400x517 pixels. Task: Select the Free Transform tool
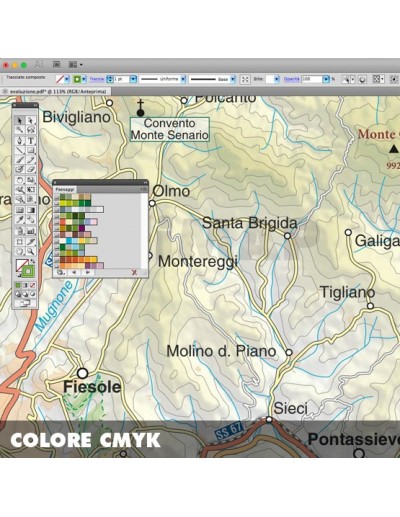point(31,190)
